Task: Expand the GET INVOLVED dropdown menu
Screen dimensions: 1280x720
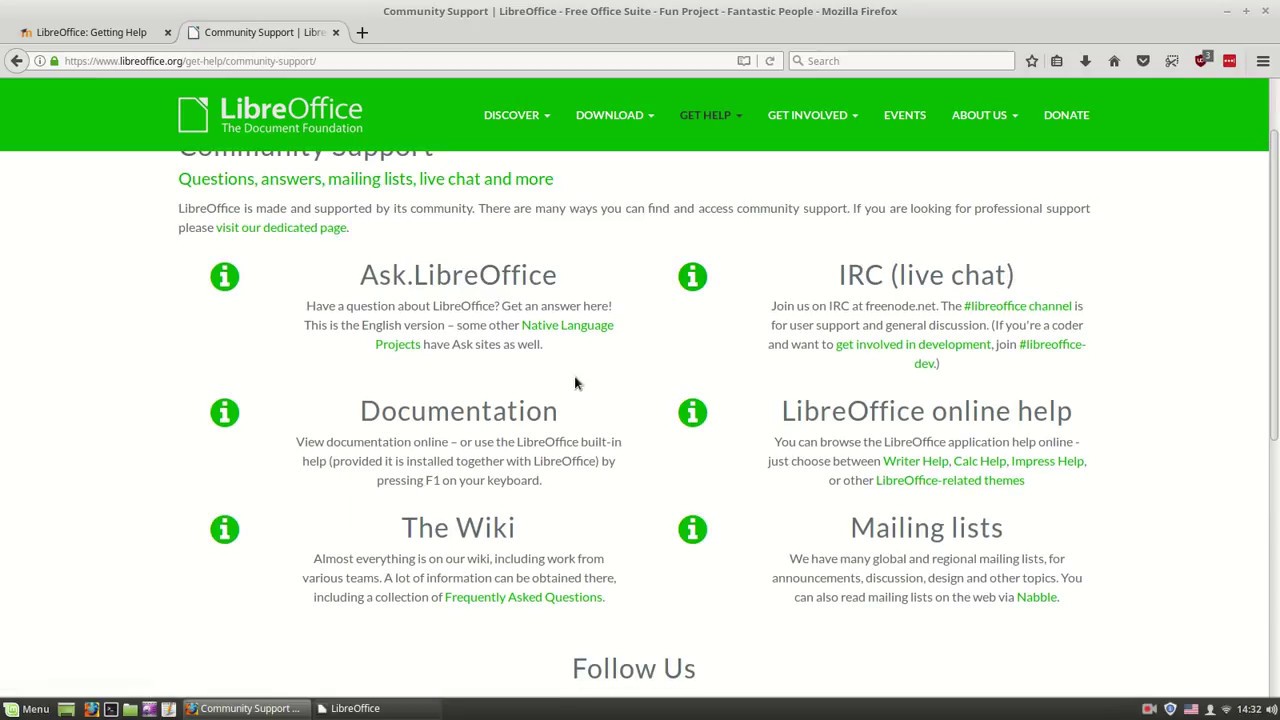Action: coord(813,115)
